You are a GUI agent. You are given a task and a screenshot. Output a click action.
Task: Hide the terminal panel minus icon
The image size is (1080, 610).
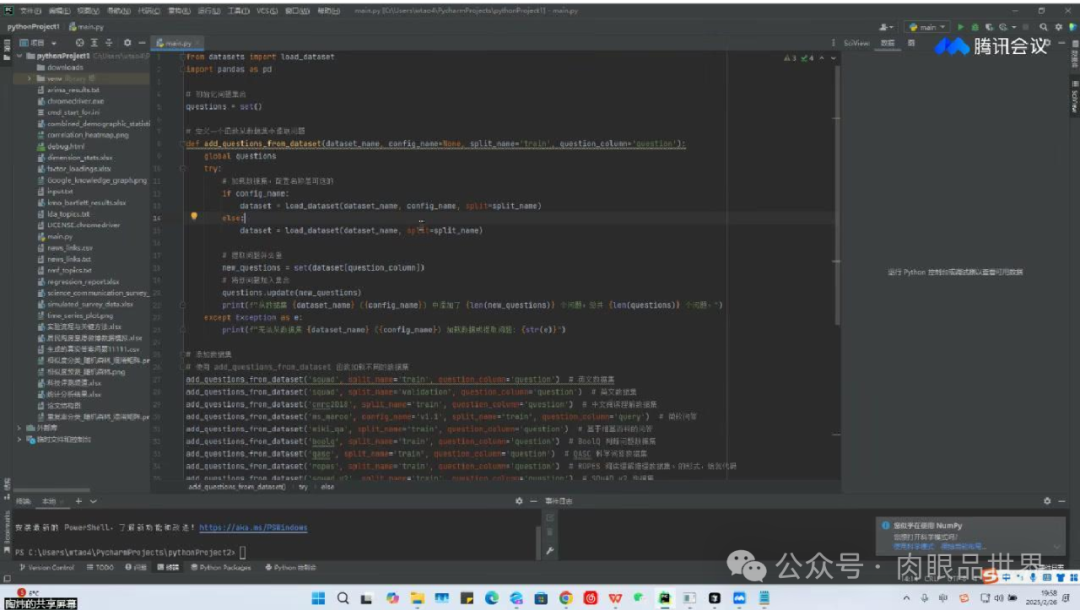[x=533, y=501]
